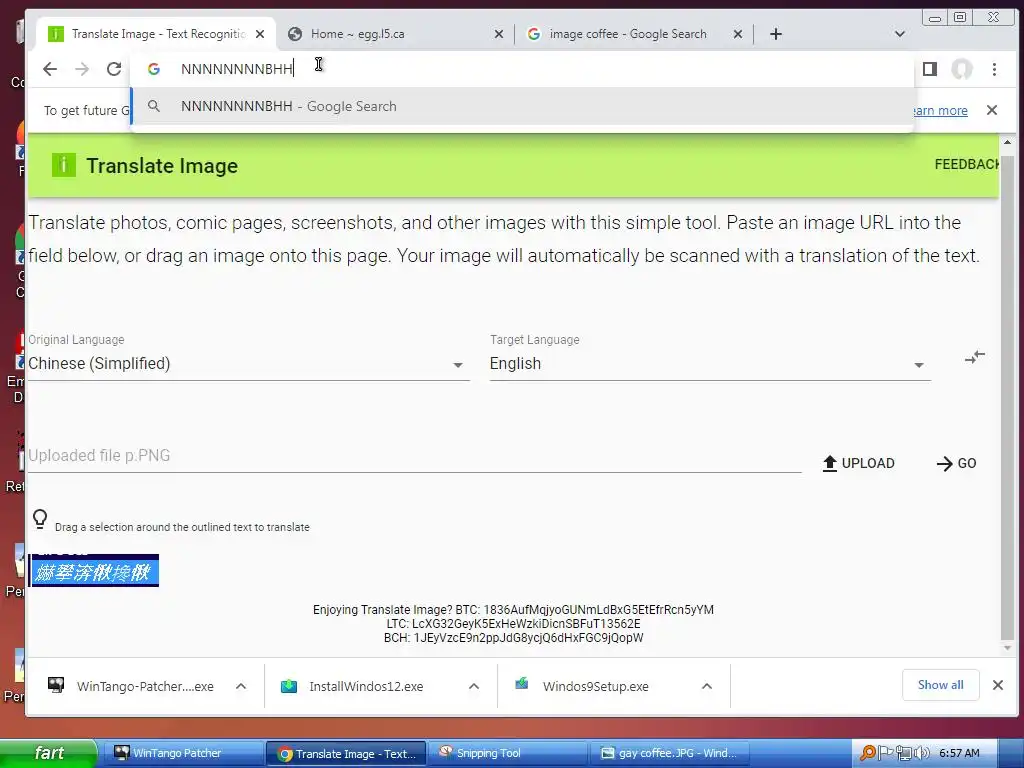Click the Translate Image header title

(162, 166)
